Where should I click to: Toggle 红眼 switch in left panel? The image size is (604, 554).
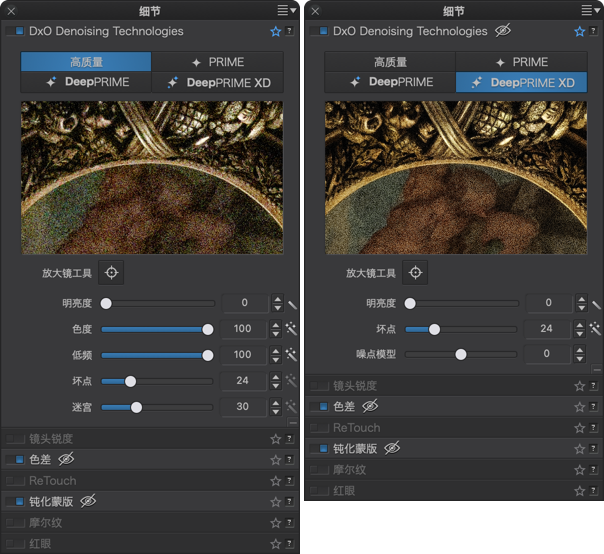tap(15, 544)
